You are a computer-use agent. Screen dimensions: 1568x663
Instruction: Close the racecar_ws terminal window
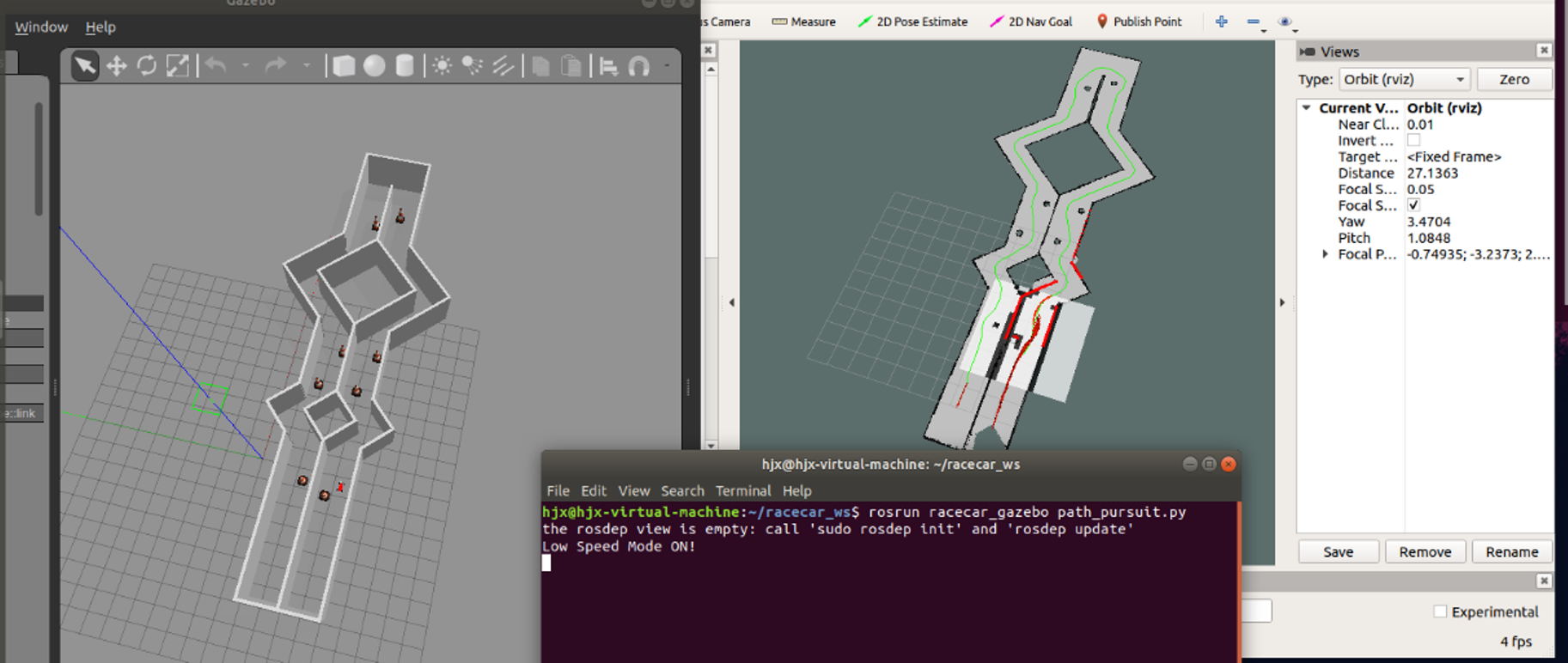[1229, 464]
